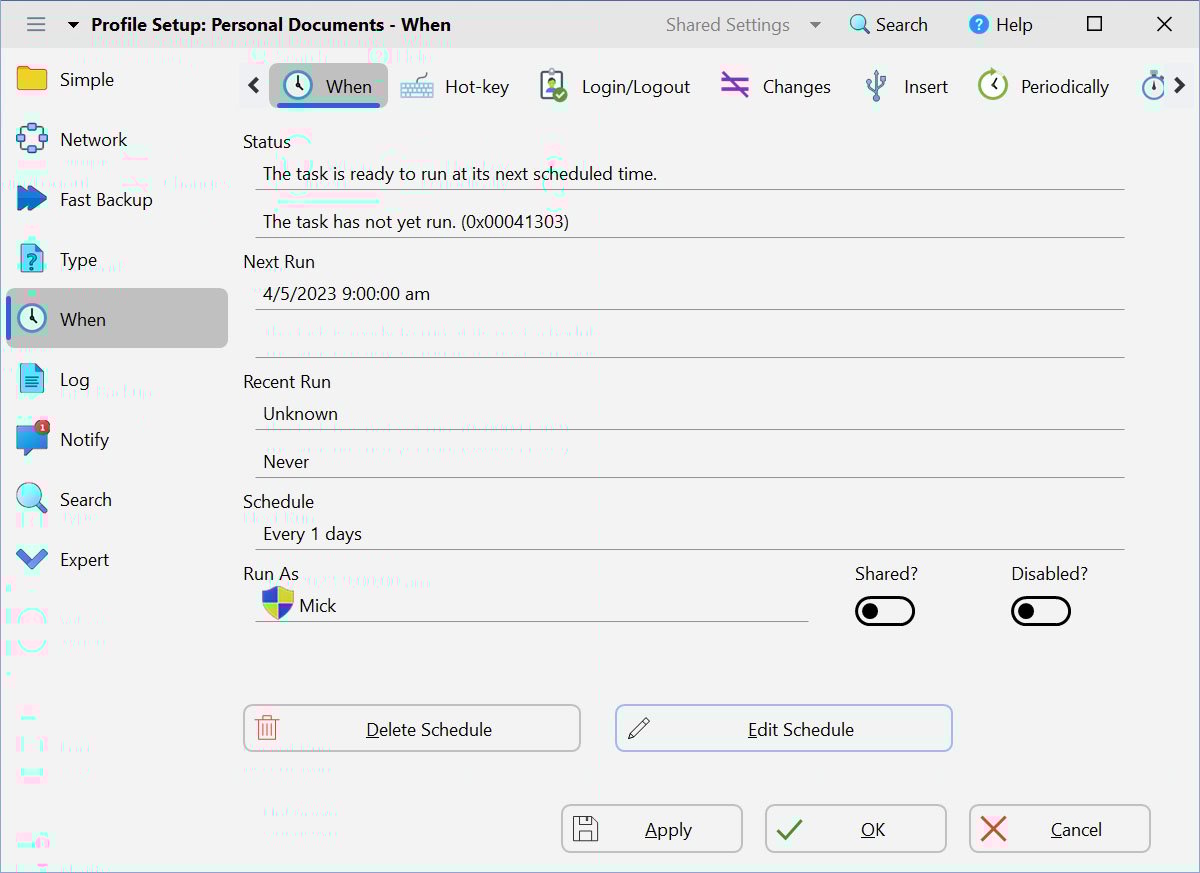Switch to Expert mode in sidebar

117,559
